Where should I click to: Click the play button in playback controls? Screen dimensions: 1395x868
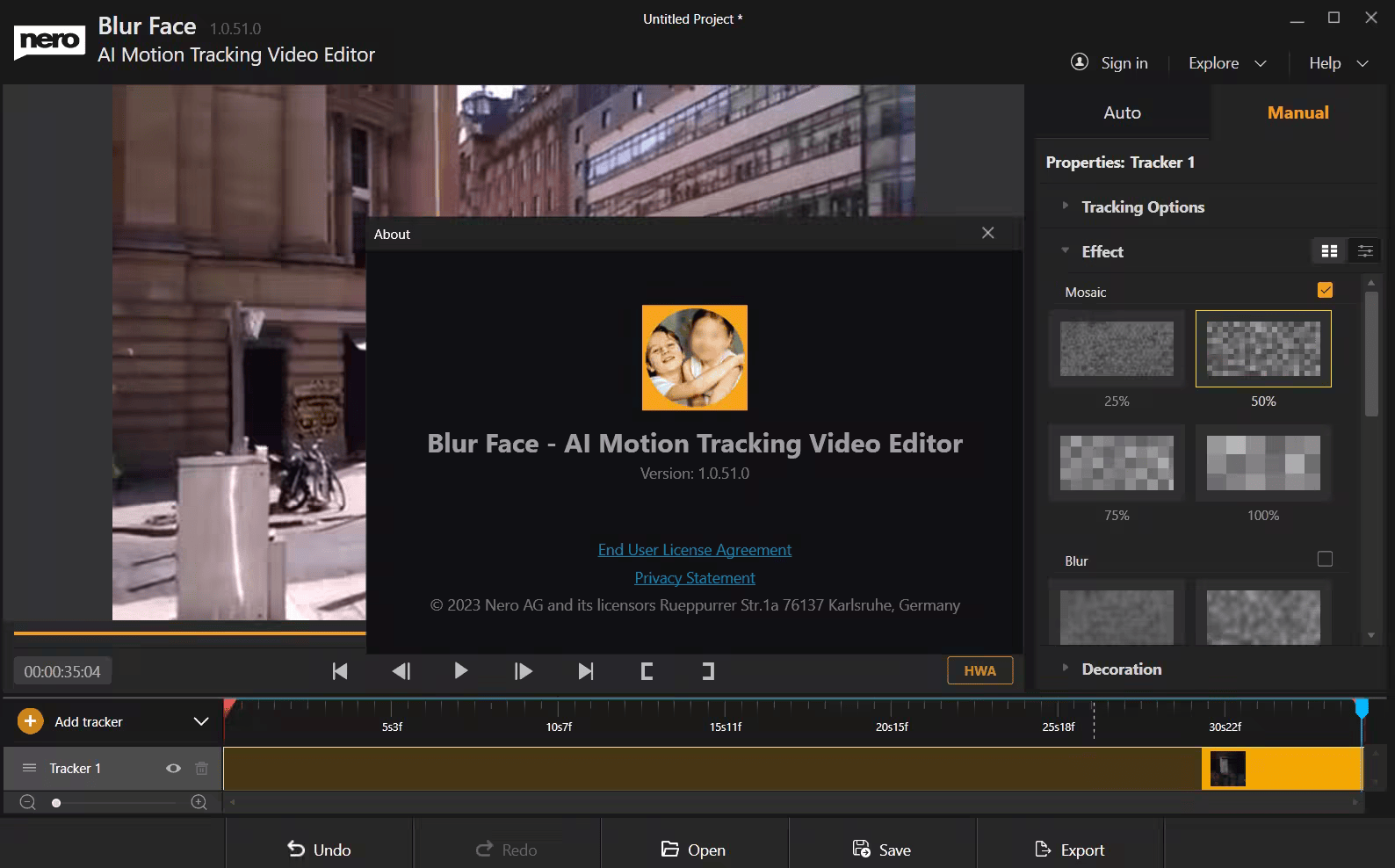point(460,671)
